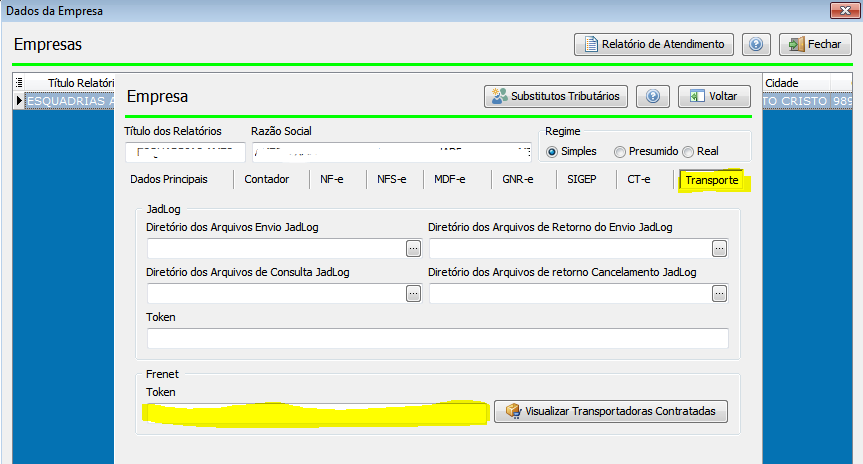863x464 pixels.
Task: Click the help icon beside Substitutos Tributários
Action: (x=653, y=97)
